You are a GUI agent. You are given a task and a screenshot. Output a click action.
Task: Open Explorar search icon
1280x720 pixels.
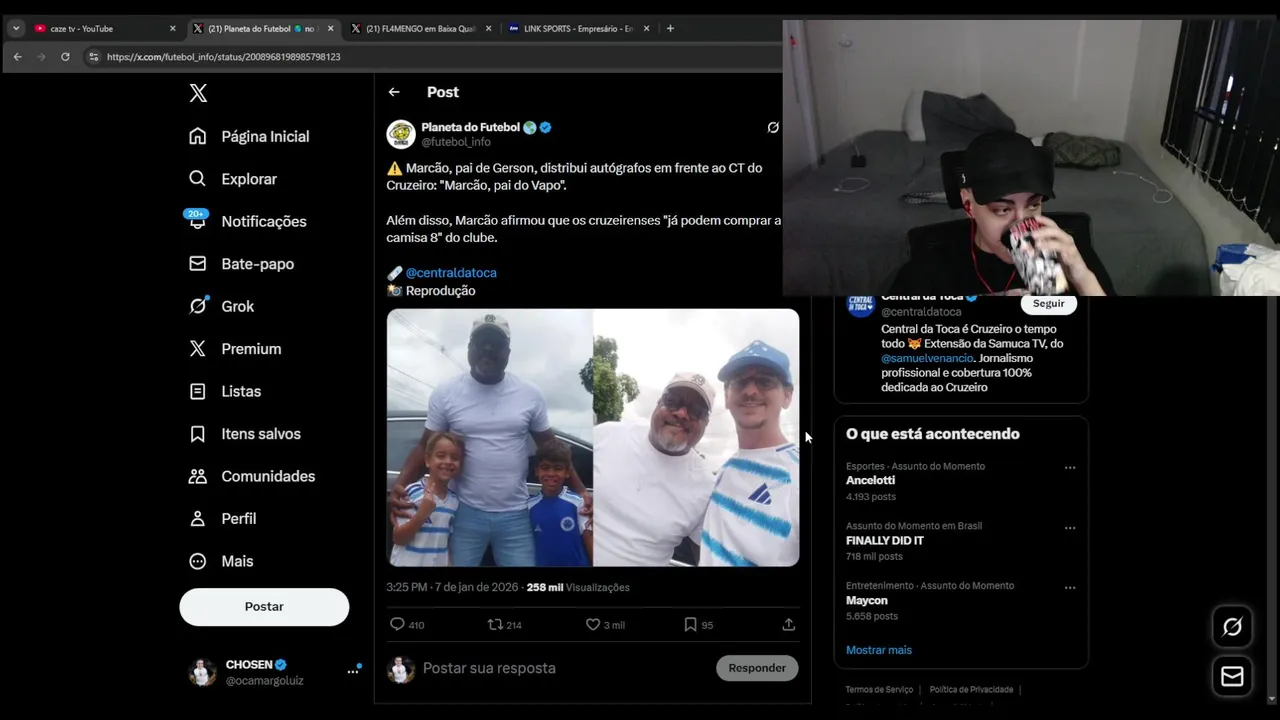[x=198, y=179]
